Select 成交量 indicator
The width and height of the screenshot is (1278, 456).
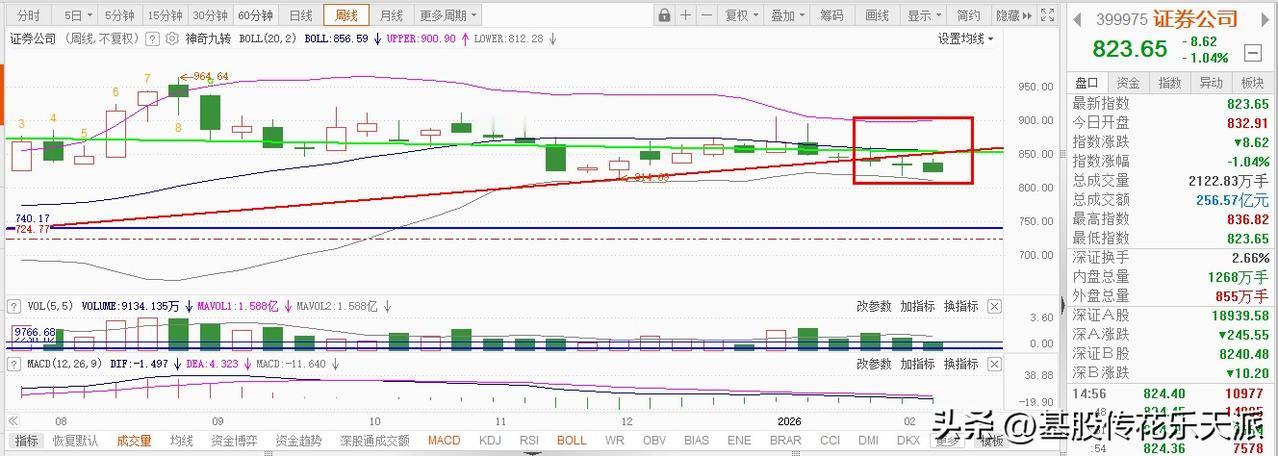pos(134,441)
